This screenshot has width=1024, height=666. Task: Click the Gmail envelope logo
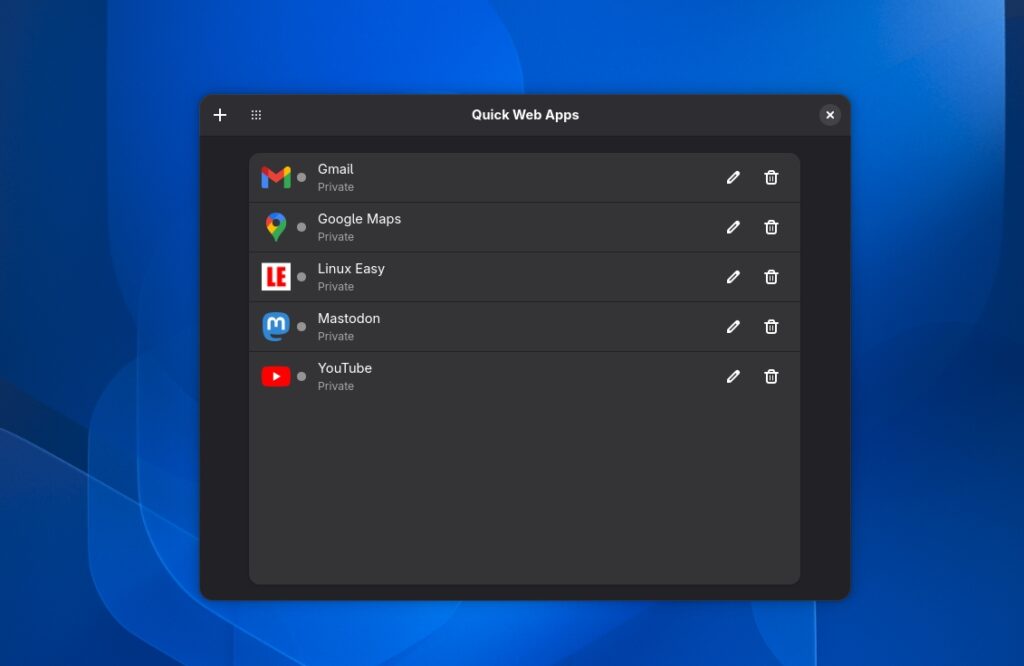click(276, 178)
